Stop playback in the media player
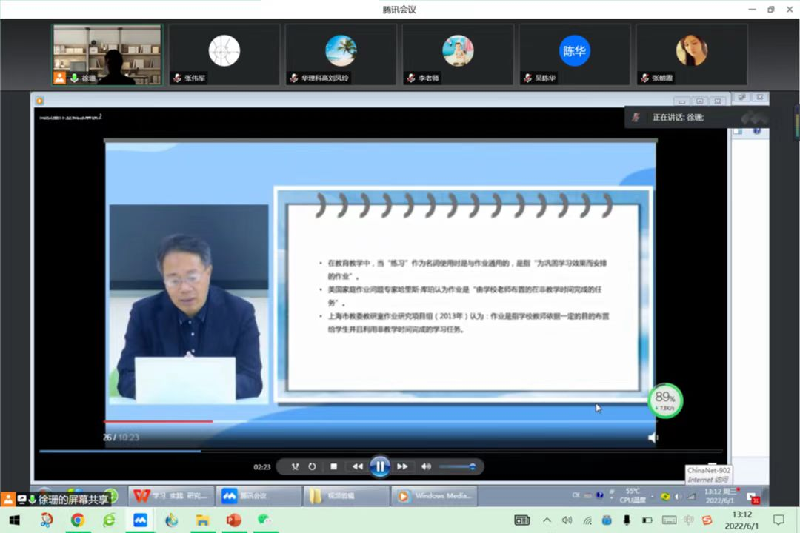This screenshot has height=533, width=800. point(334,466)
